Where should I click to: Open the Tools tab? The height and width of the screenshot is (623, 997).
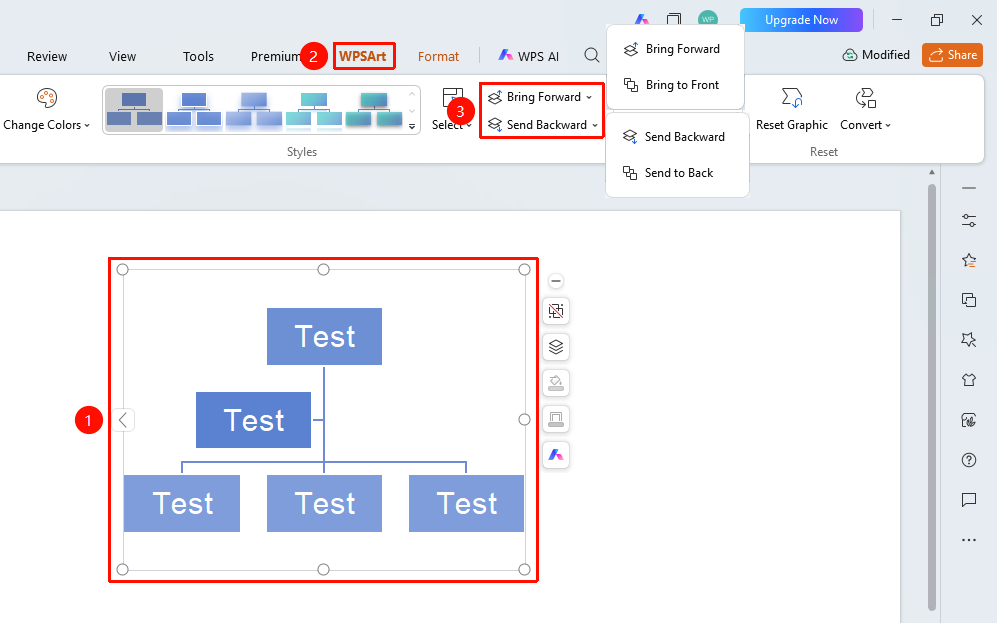(x=198, y=57)
